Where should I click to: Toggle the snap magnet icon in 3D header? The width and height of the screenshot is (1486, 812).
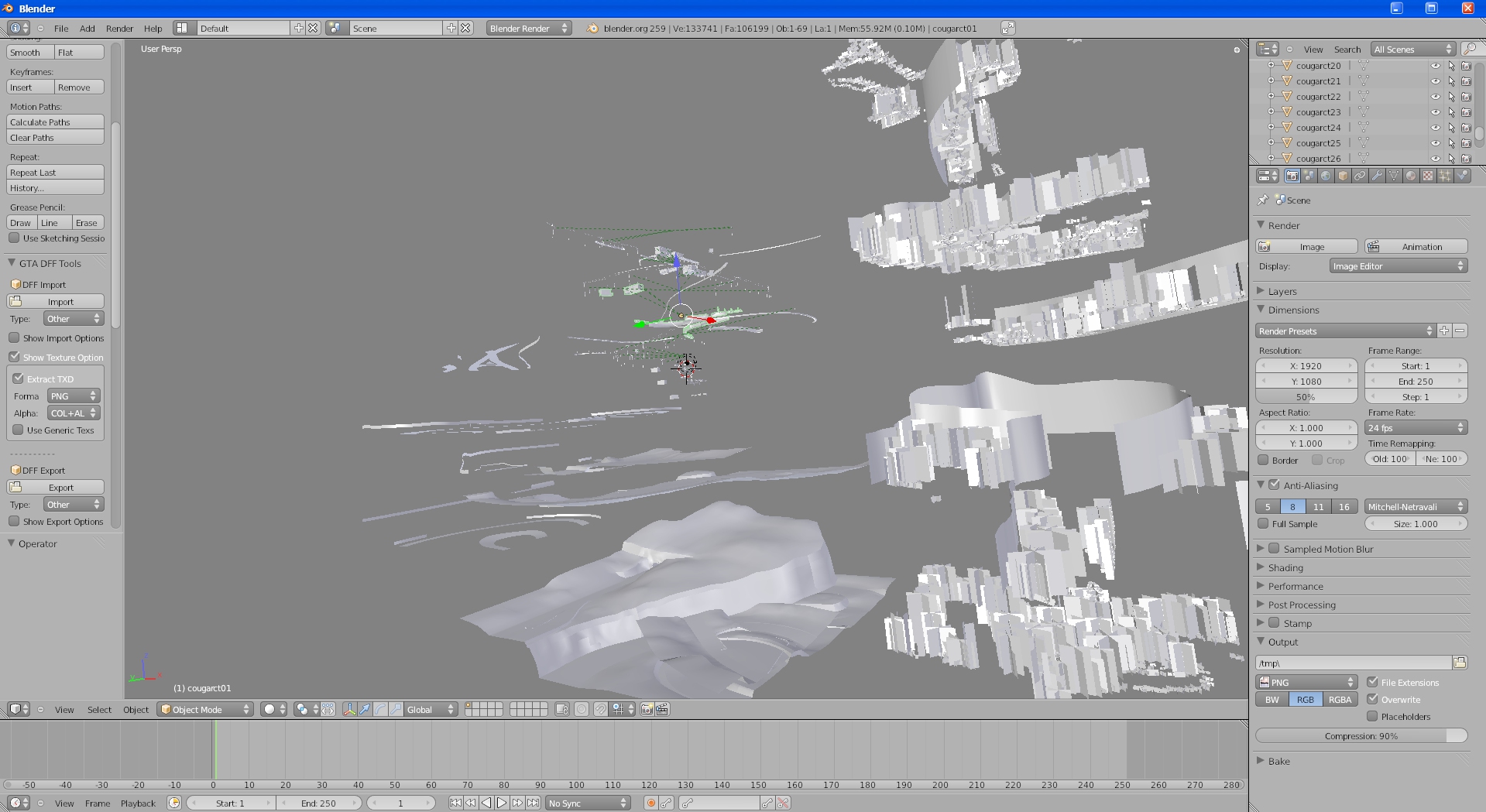click(601, 709)
